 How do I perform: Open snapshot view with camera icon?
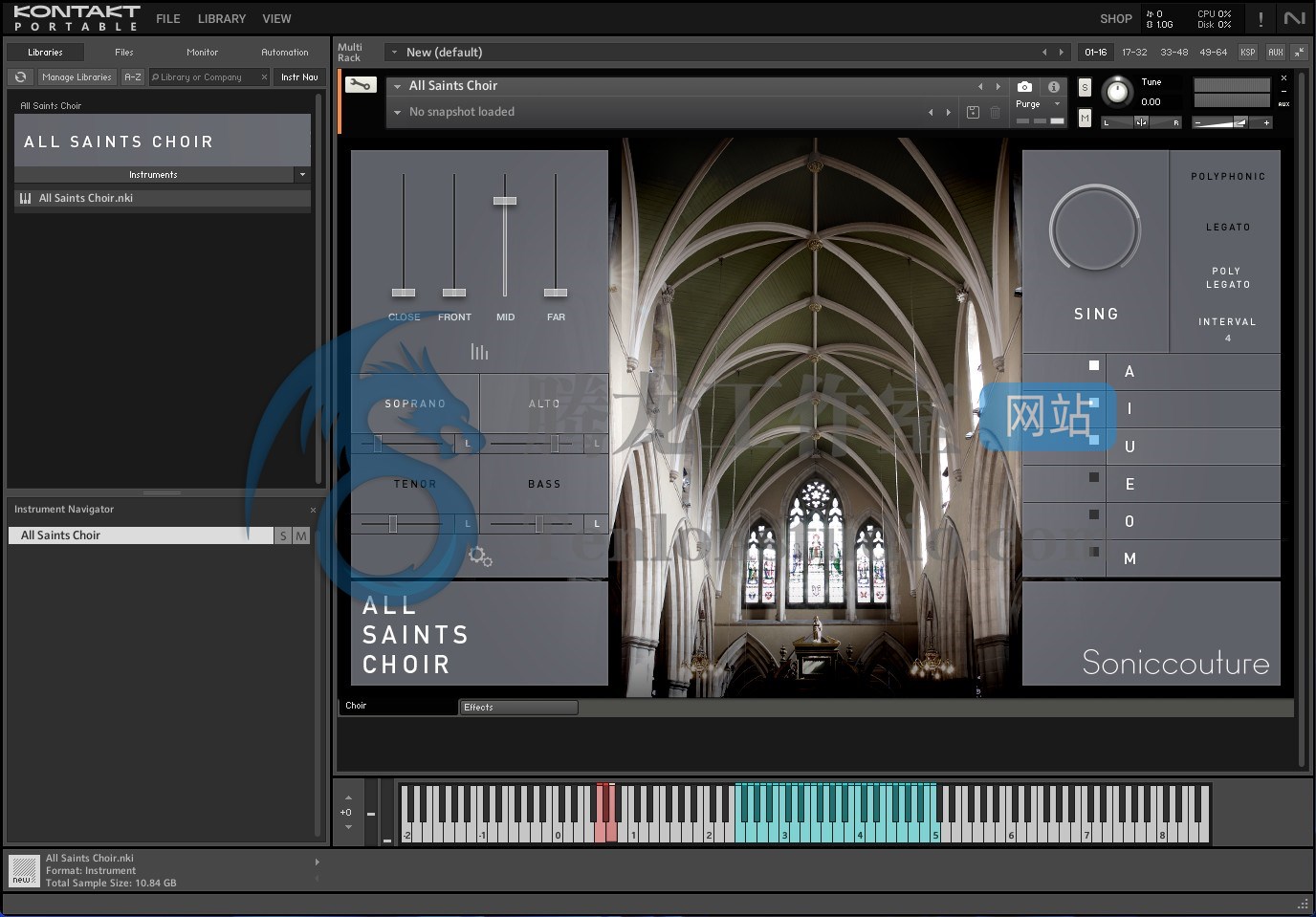point(1024,86)
